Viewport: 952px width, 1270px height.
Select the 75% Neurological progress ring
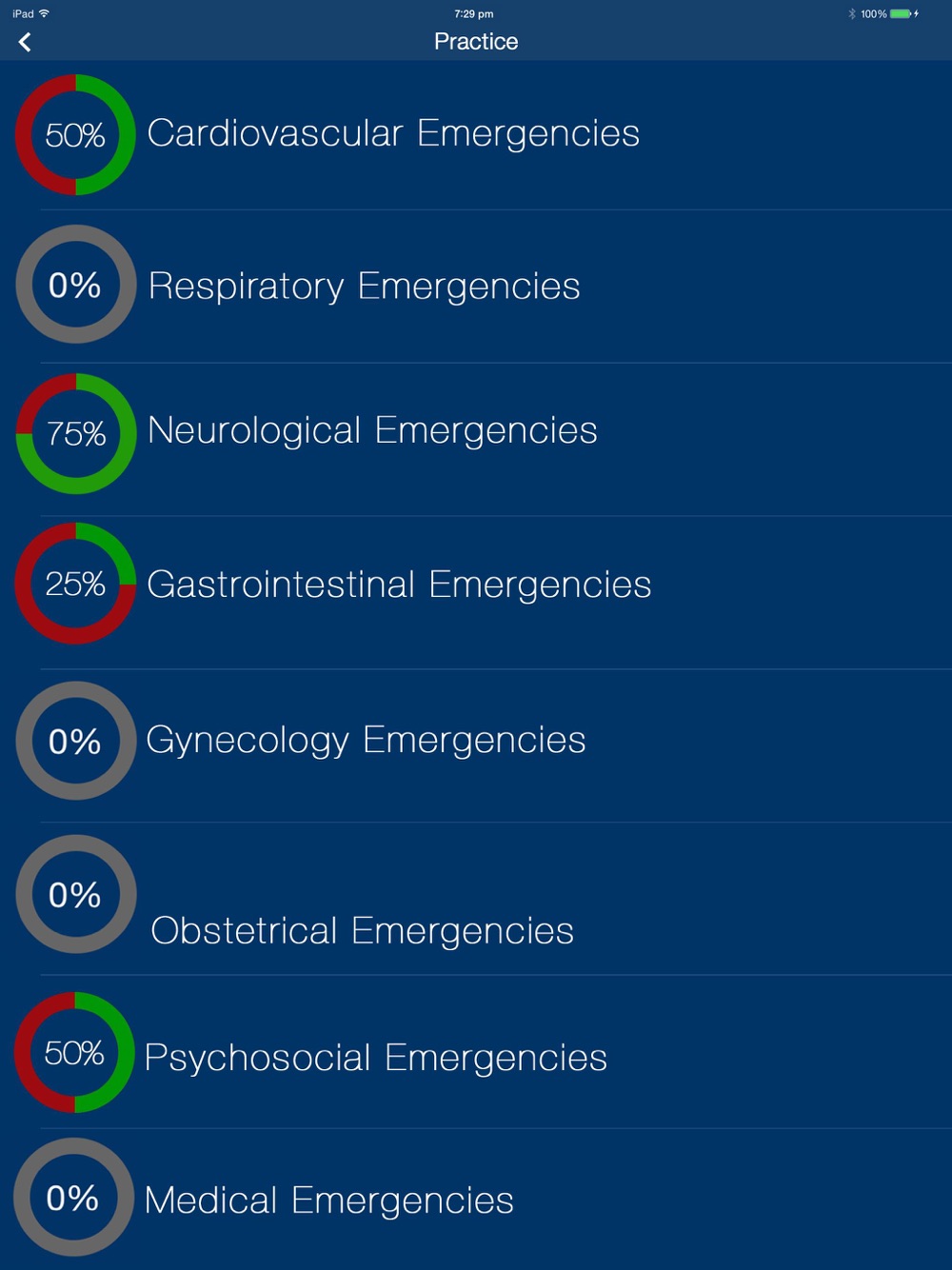[76, 433]
